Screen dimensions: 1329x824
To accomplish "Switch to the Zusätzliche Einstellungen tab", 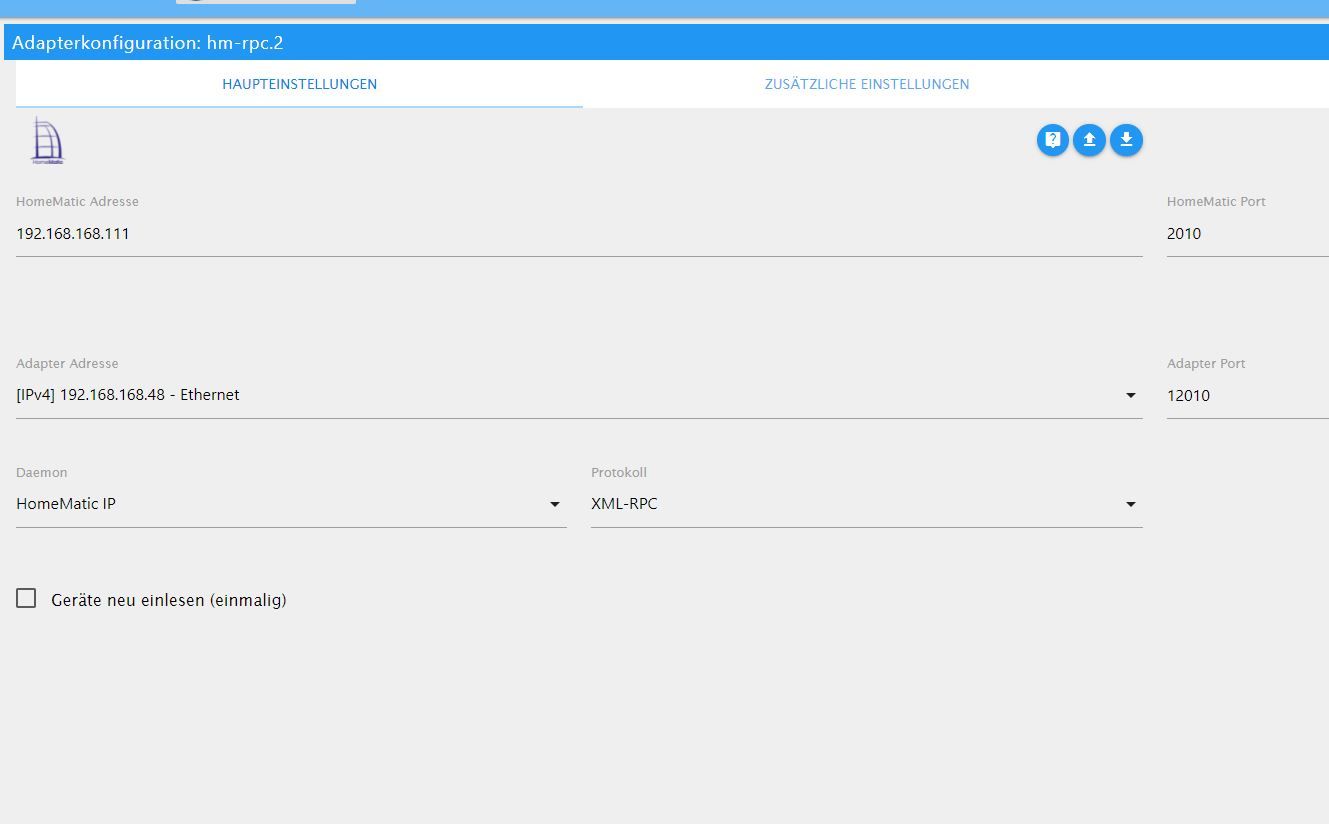I will pos(867,84).
